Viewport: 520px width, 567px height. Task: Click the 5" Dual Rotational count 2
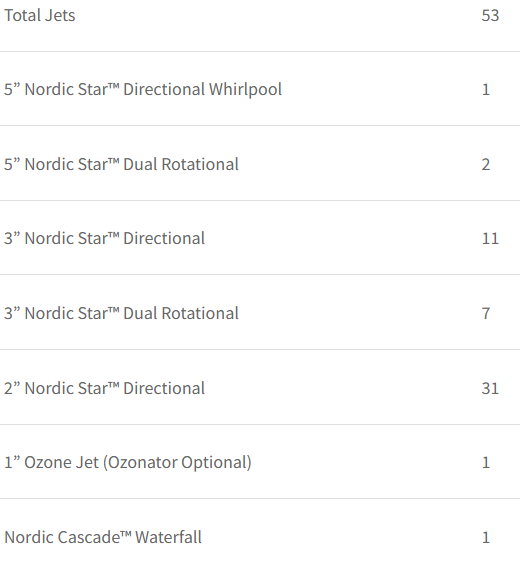pyautogui.click(x=486, y=165)
